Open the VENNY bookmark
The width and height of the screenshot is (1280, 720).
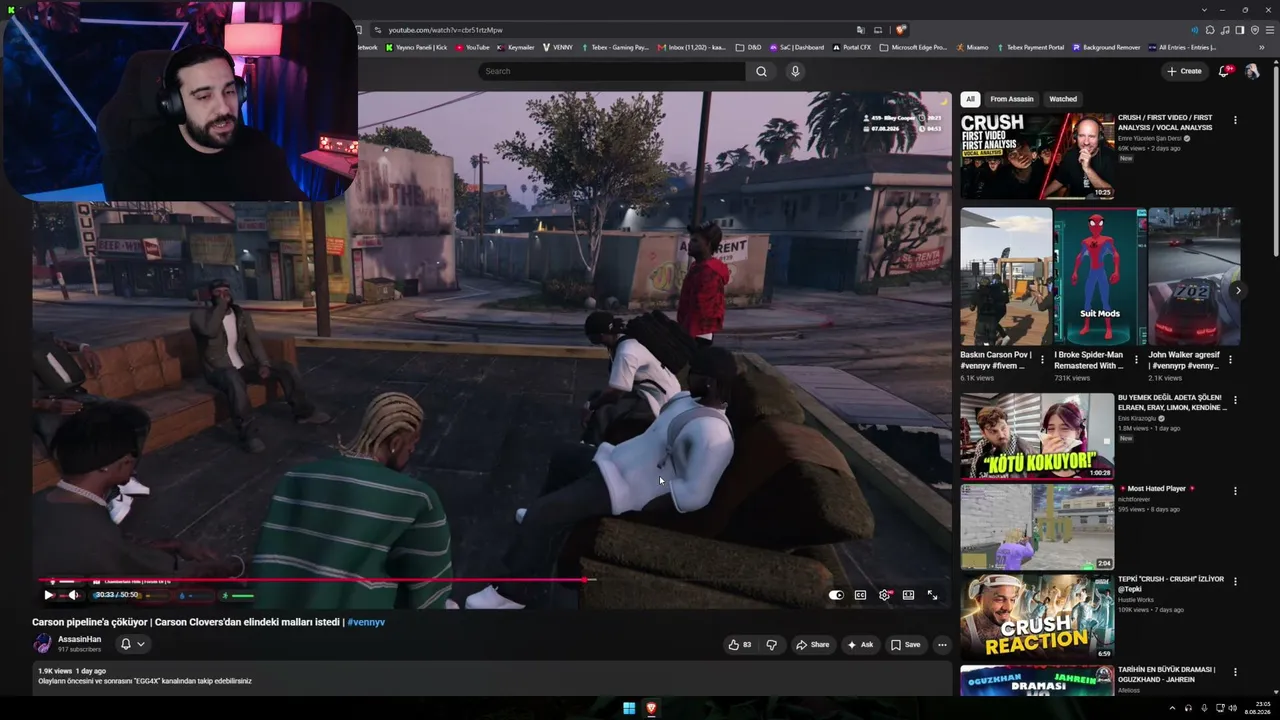(558, 47)
